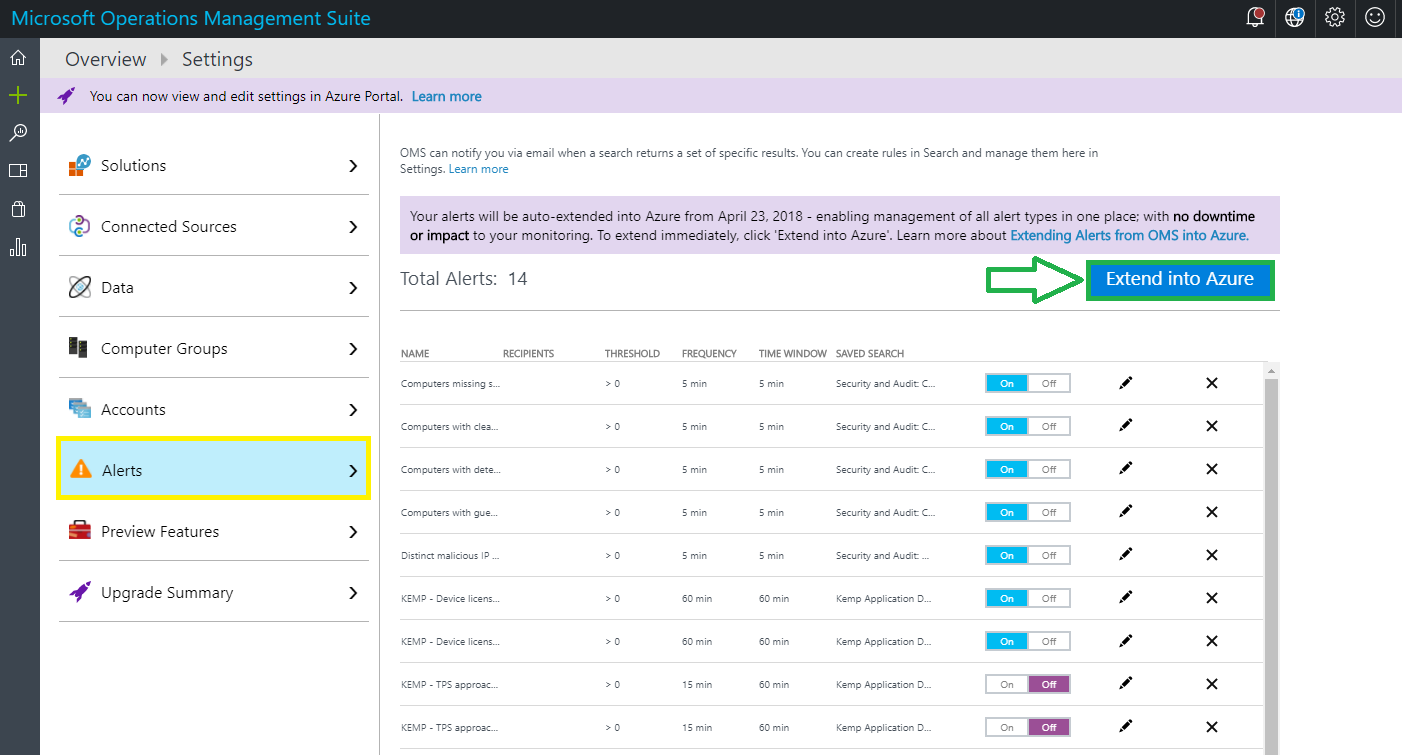This screenshot has width=1402, height=755.
Task: Click the NAME column header
Action: (x=415, y=354)
